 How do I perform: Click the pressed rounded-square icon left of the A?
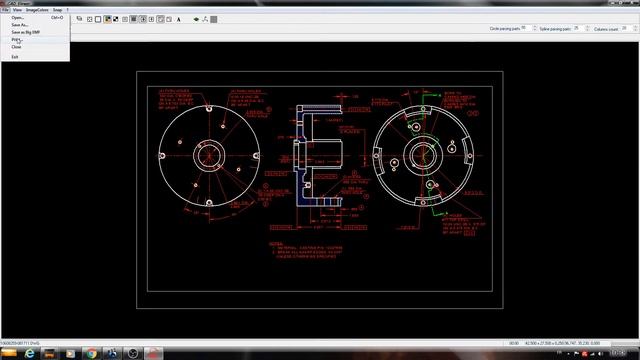click(160, 19)
